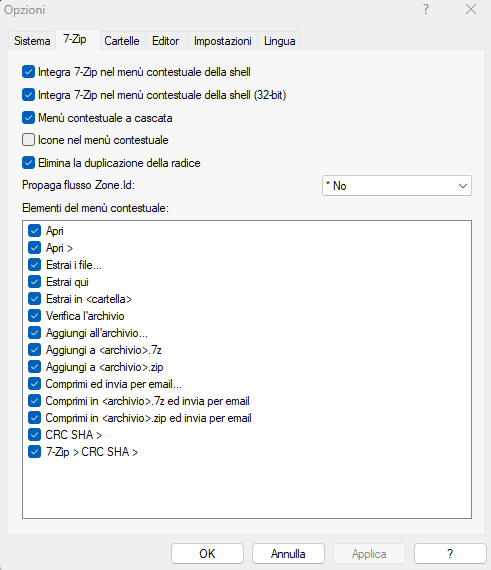Toggle the shell integration (32-bit) checkbox

point(28,95)
